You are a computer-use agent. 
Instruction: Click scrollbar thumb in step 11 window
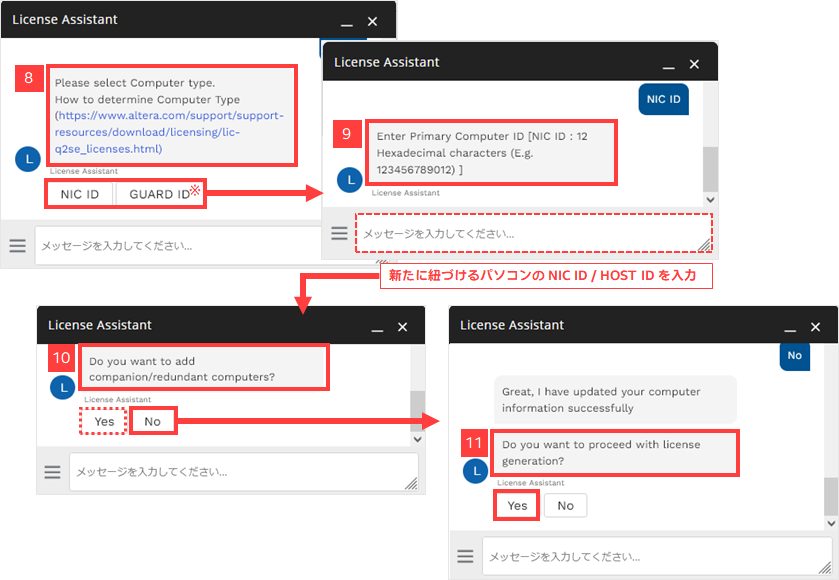coord(831,497)
